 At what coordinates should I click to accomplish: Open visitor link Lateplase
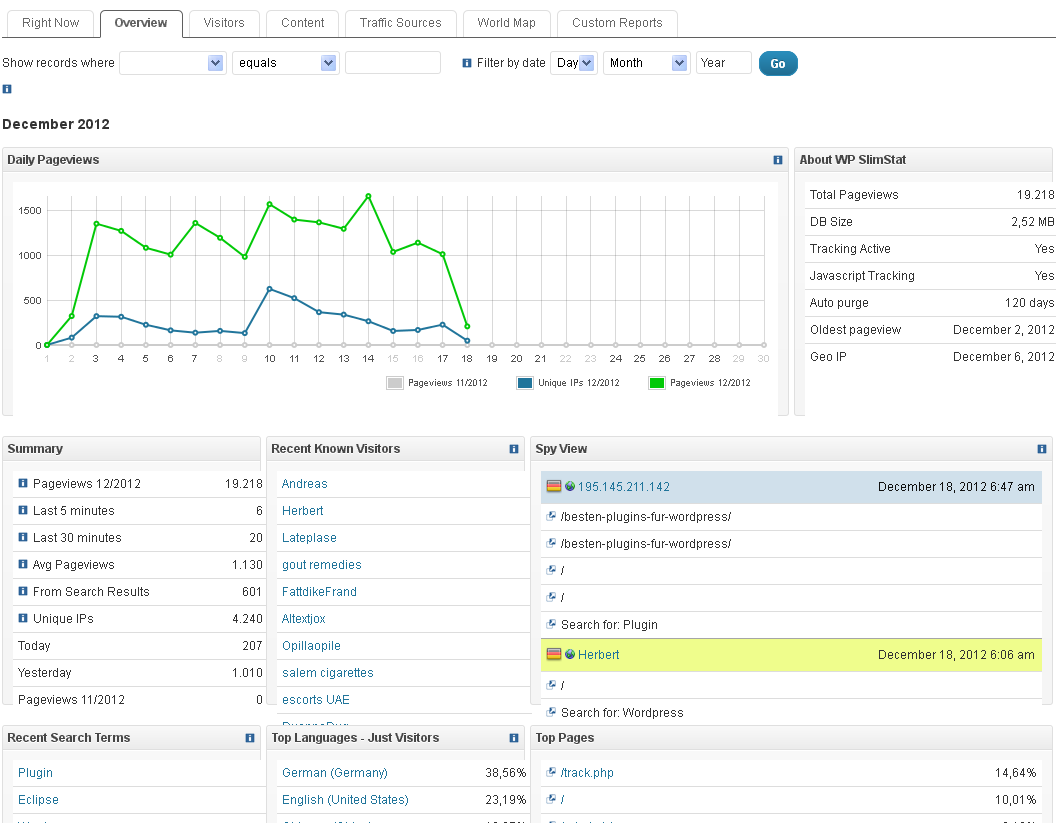pos(309,537)
